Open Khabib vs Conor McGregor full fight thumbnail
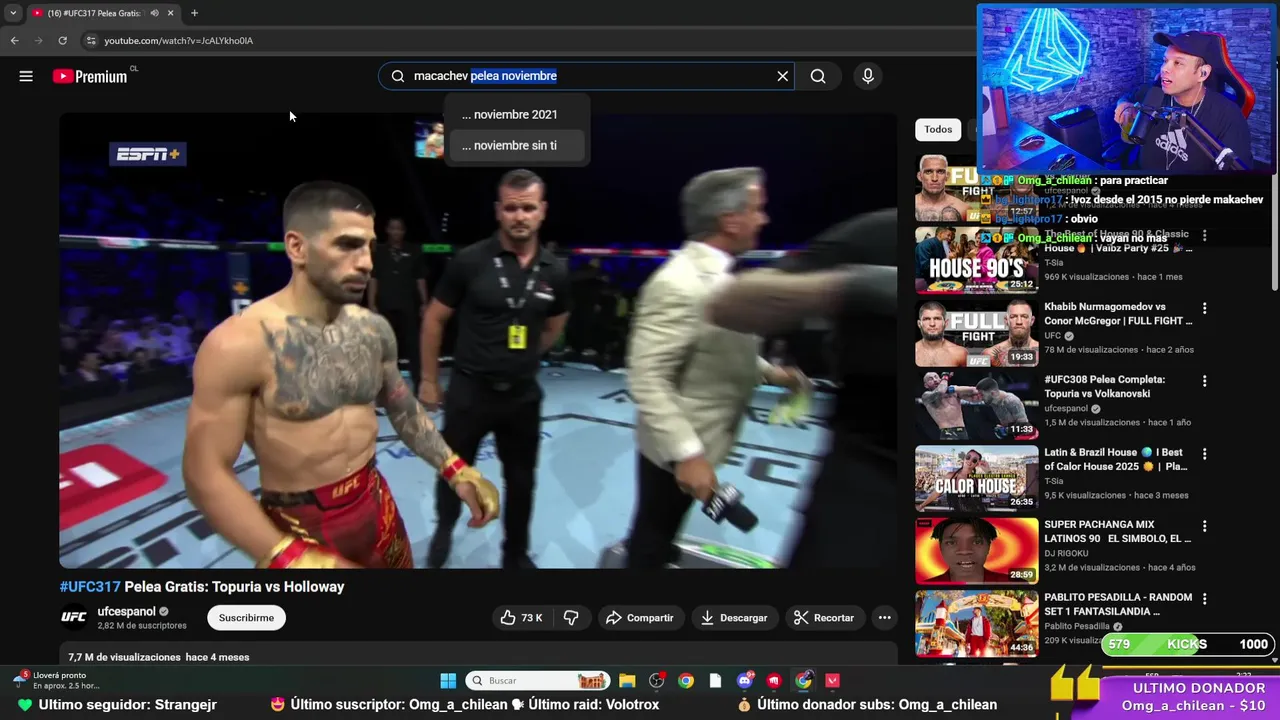Image resolution: width=1280 pixels, height=720 pixels. click(x=976, y=334)
